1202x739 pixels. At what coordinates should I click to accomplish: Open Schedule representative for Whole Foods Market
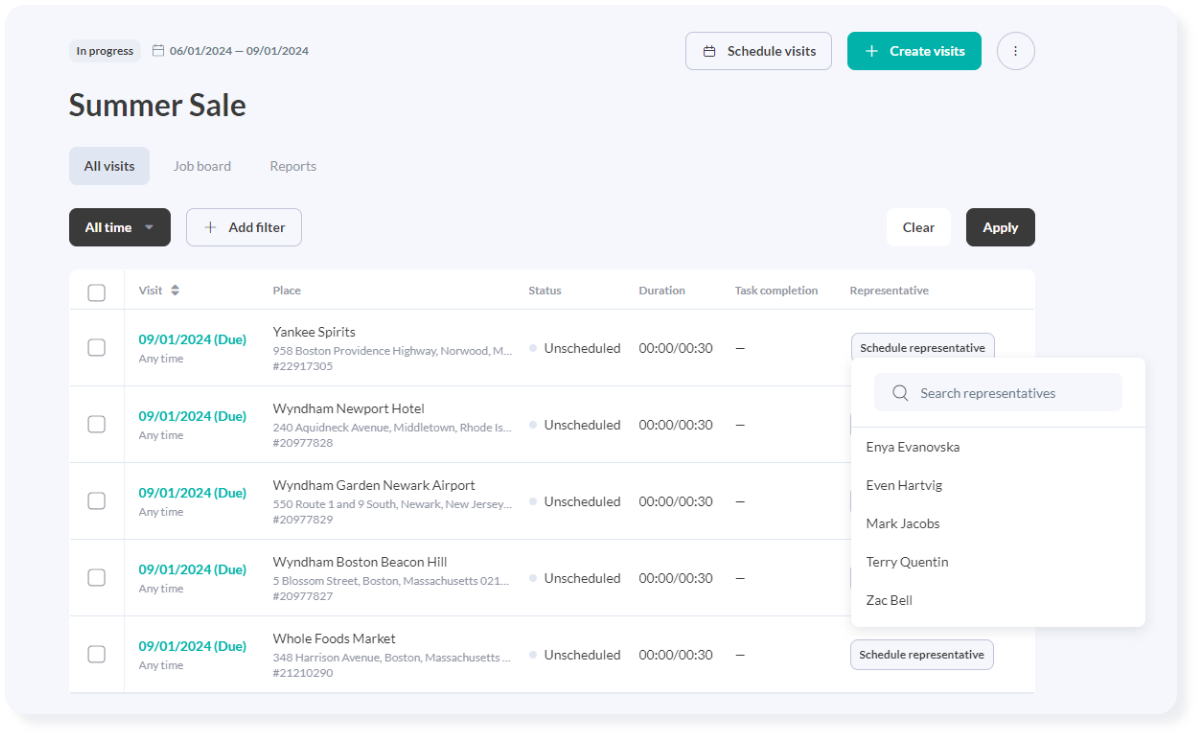click(922, 655)
